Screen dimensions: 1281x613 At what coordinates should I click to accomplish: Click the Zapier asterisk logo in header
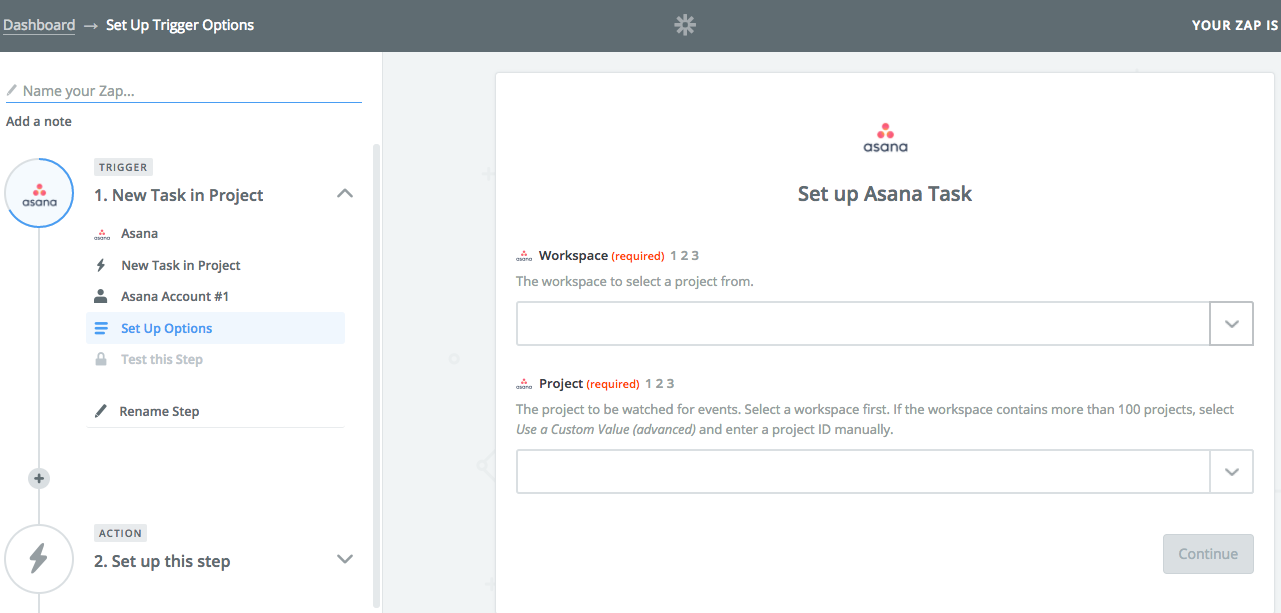point(685,26)
